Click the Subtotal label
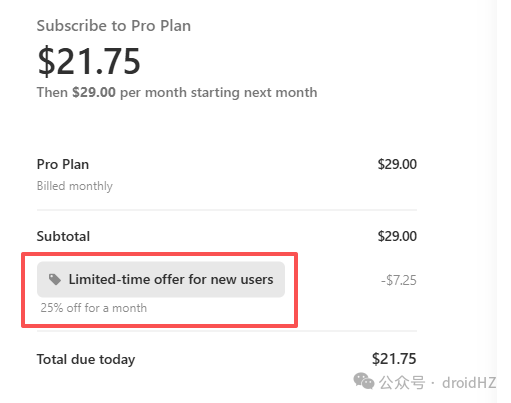This screenshot has height=403, width=511. (63, 236)
